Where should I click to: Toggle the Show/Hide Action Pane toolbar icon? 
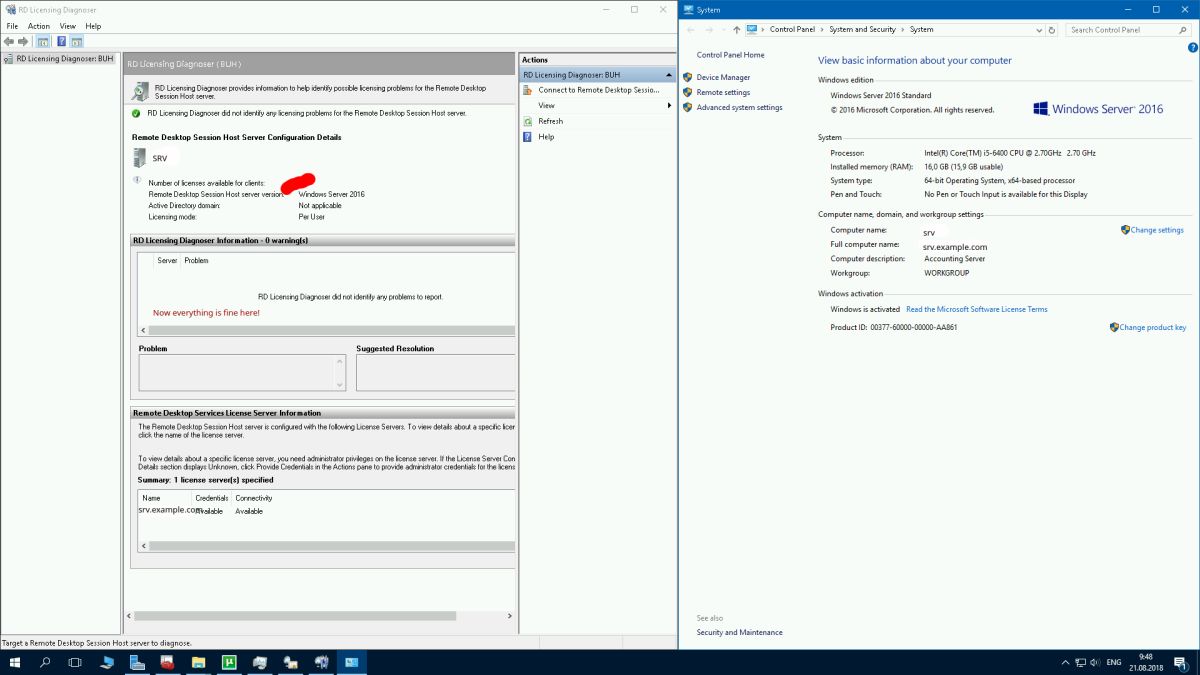coord(76,42)
